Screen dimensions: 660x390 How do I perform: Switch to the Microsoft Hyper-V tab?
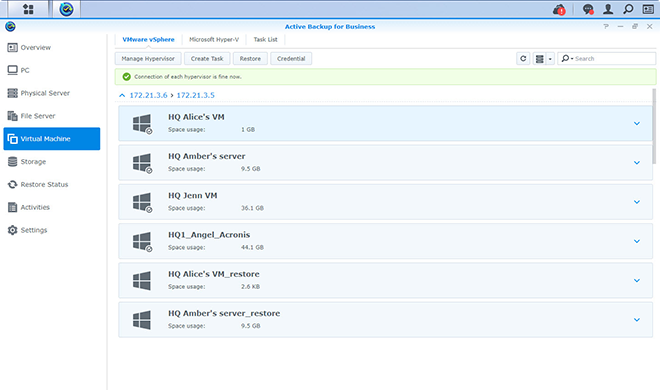214,40
